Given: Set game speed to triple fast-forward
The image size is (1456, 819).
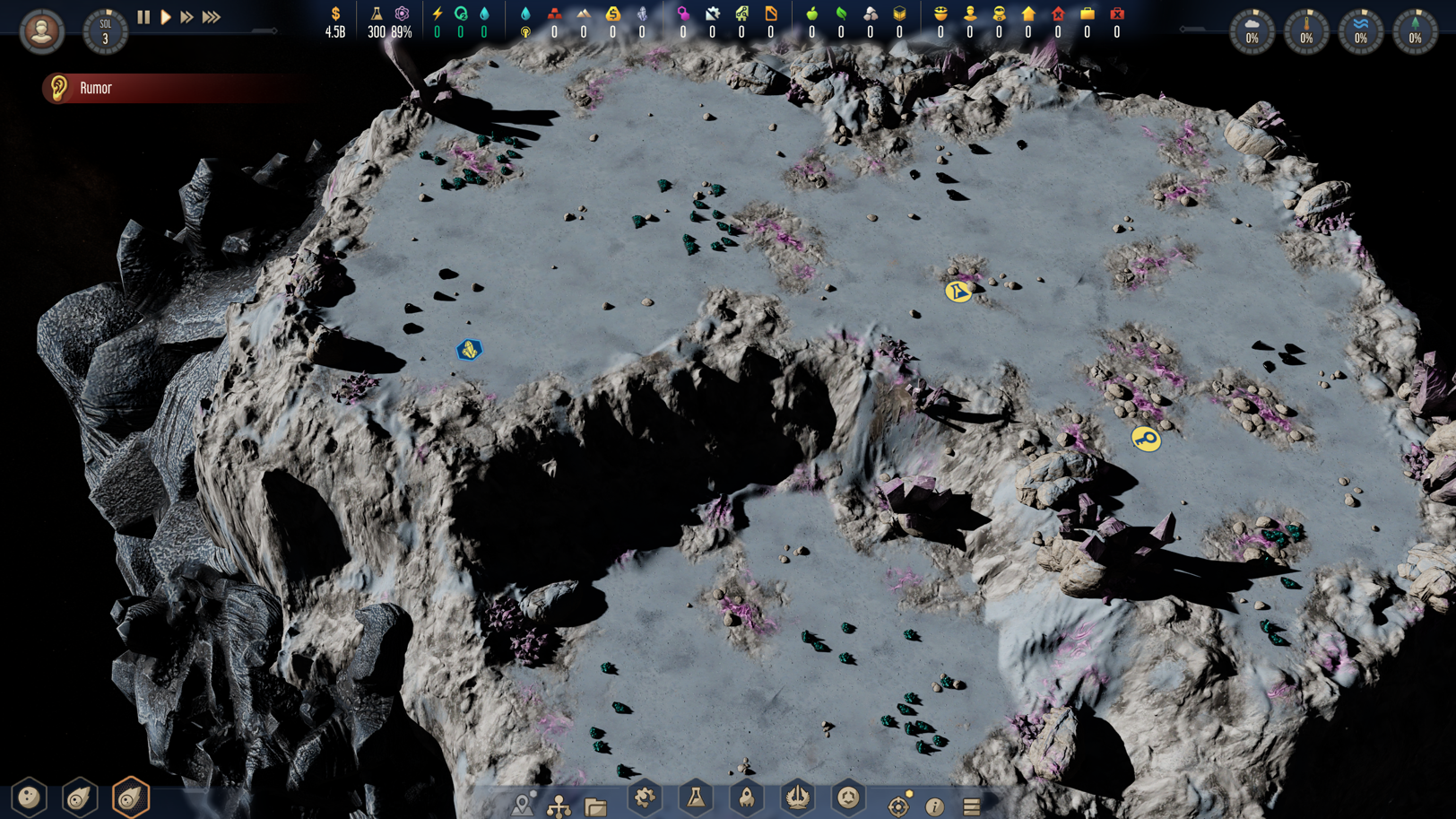Looking at the screenshot, I should (212, 17).
